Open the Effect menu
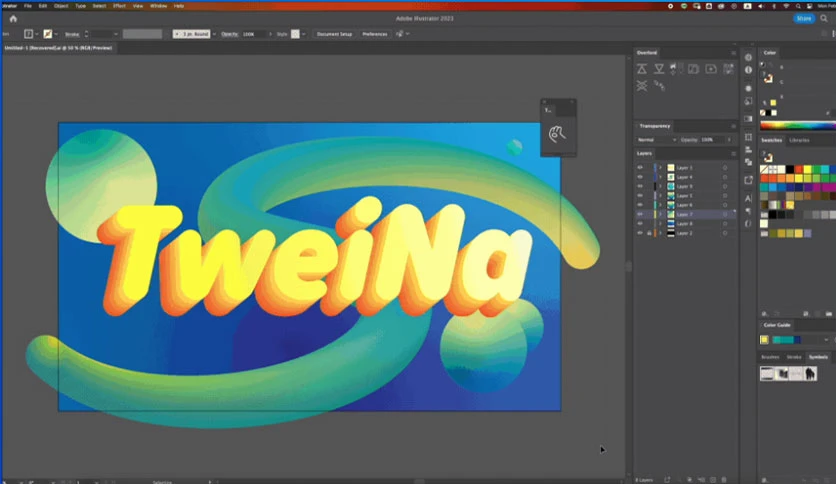The image size is (836, 484). 119,6
